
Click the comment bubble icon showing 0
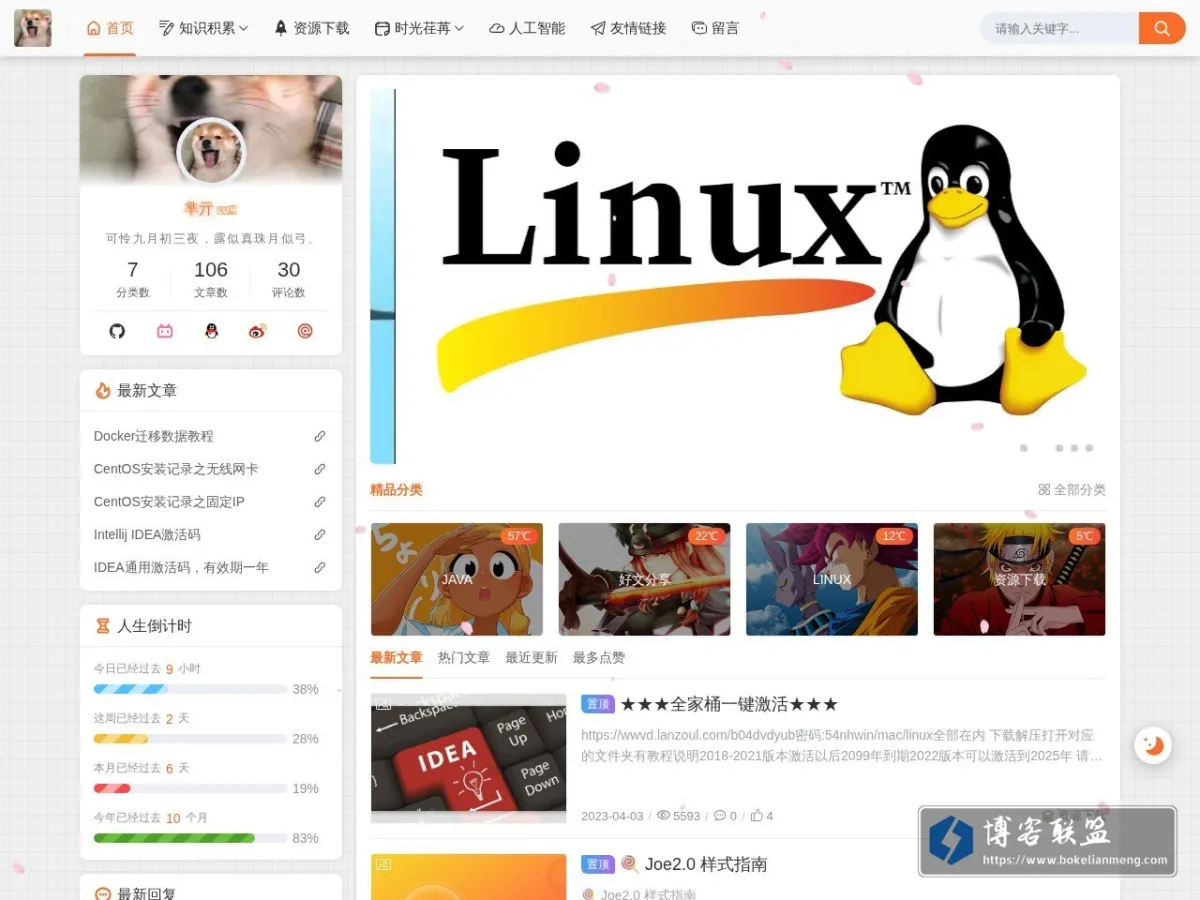click(x=719, y=816)
